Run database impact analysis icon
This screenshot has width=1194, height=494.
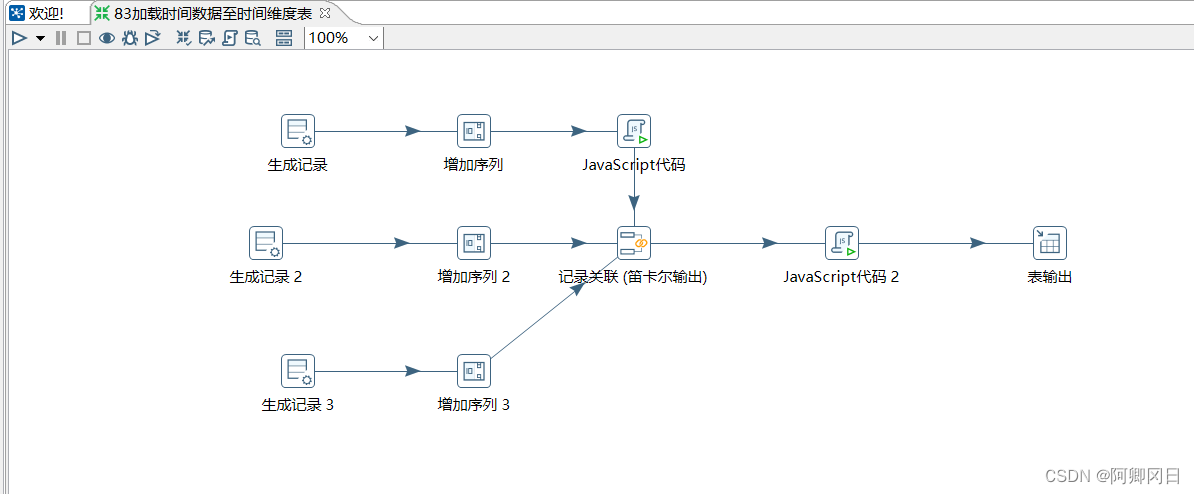coord(206,38)
